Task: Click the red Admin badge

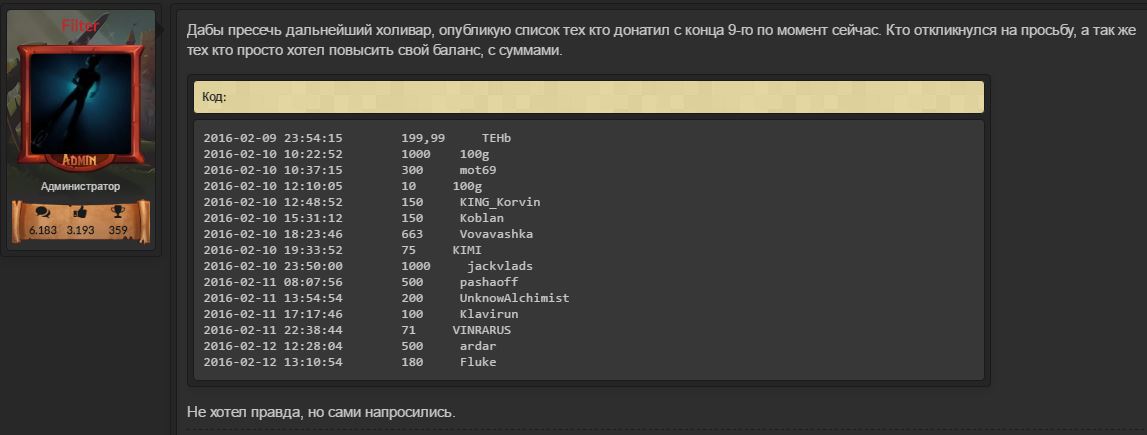Action: [x=80, y=160]
